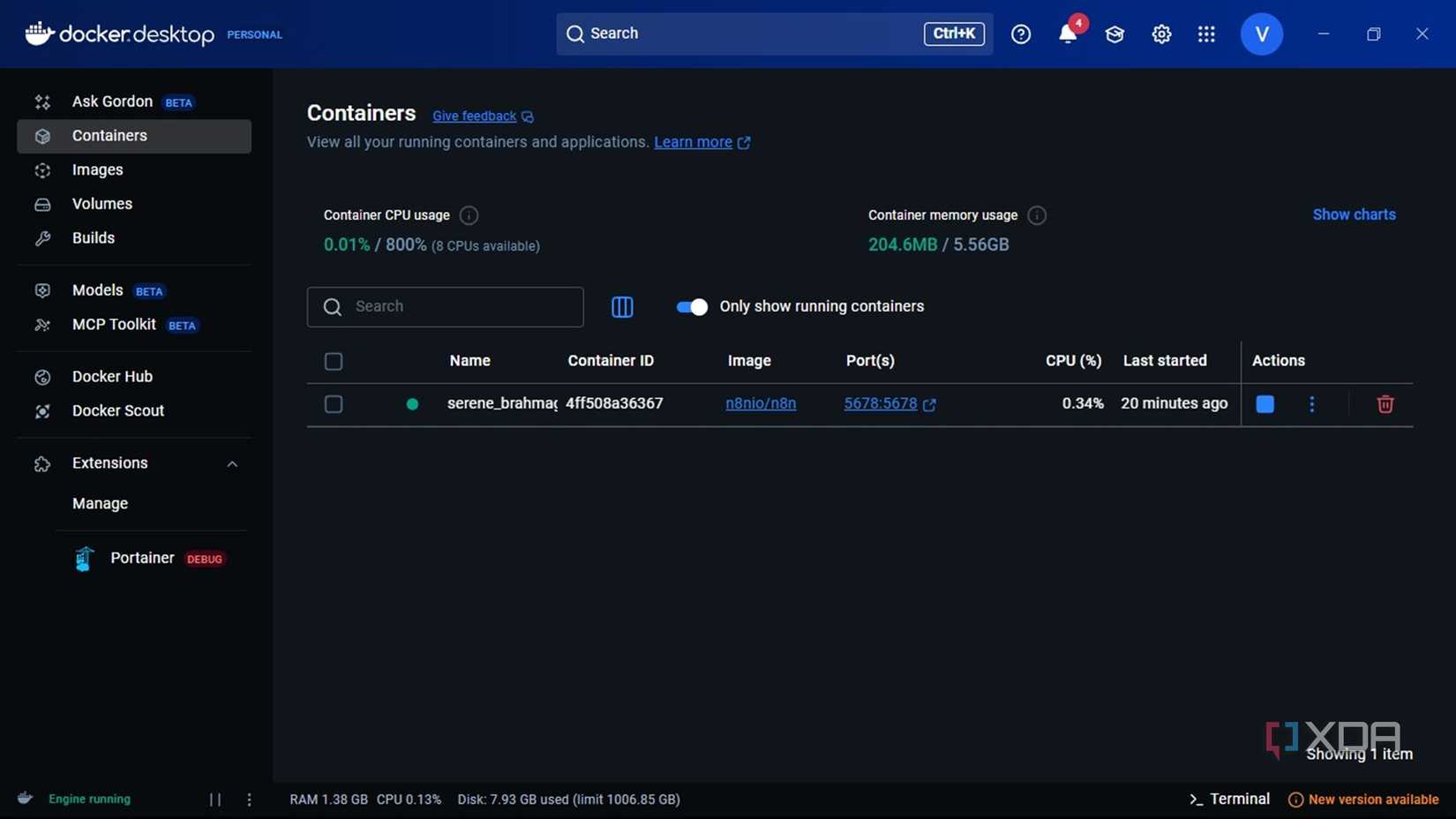Open the Learning center graduation cap icon
This screenshot has height=819, width=1456.
(1115, 34)
